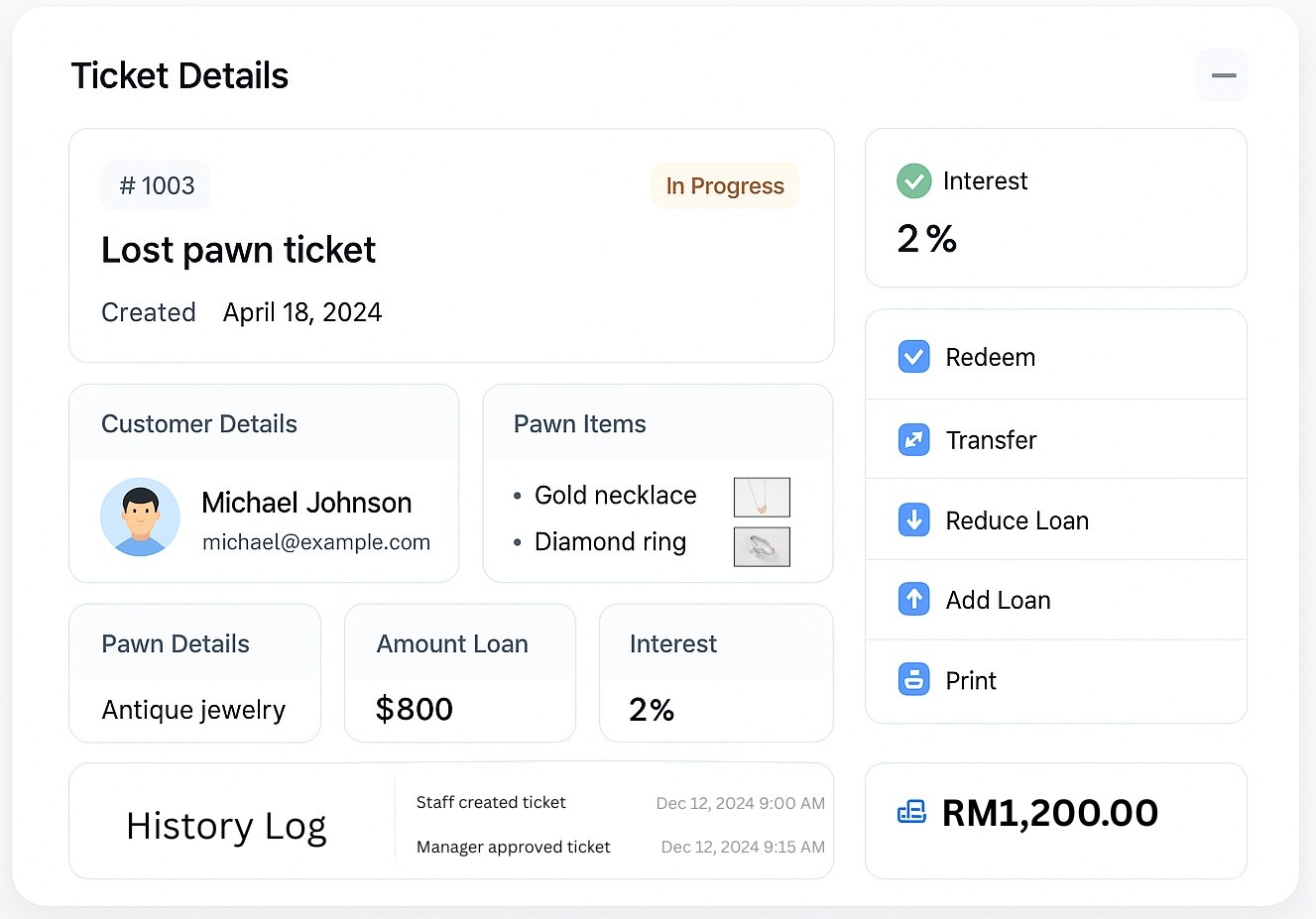Click the Redeem checkmark icon
Image resolution: width=1316 pixels, height=919 pixels.
(x=913, y=357)
